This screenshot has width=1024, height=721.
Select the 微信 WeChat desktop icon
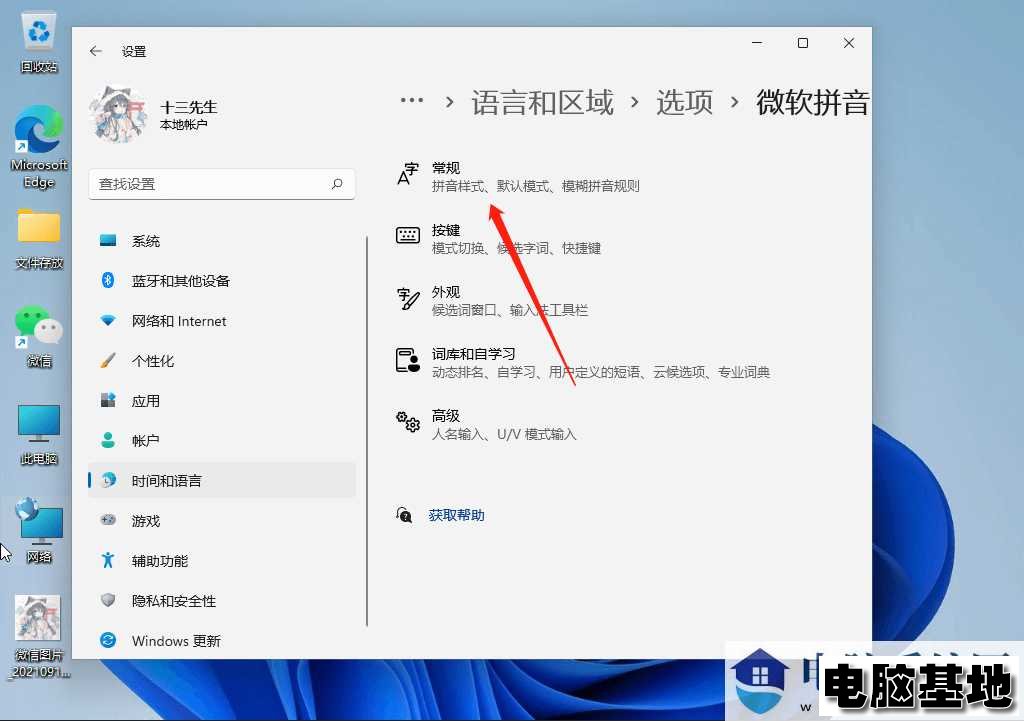click(39, 336)
